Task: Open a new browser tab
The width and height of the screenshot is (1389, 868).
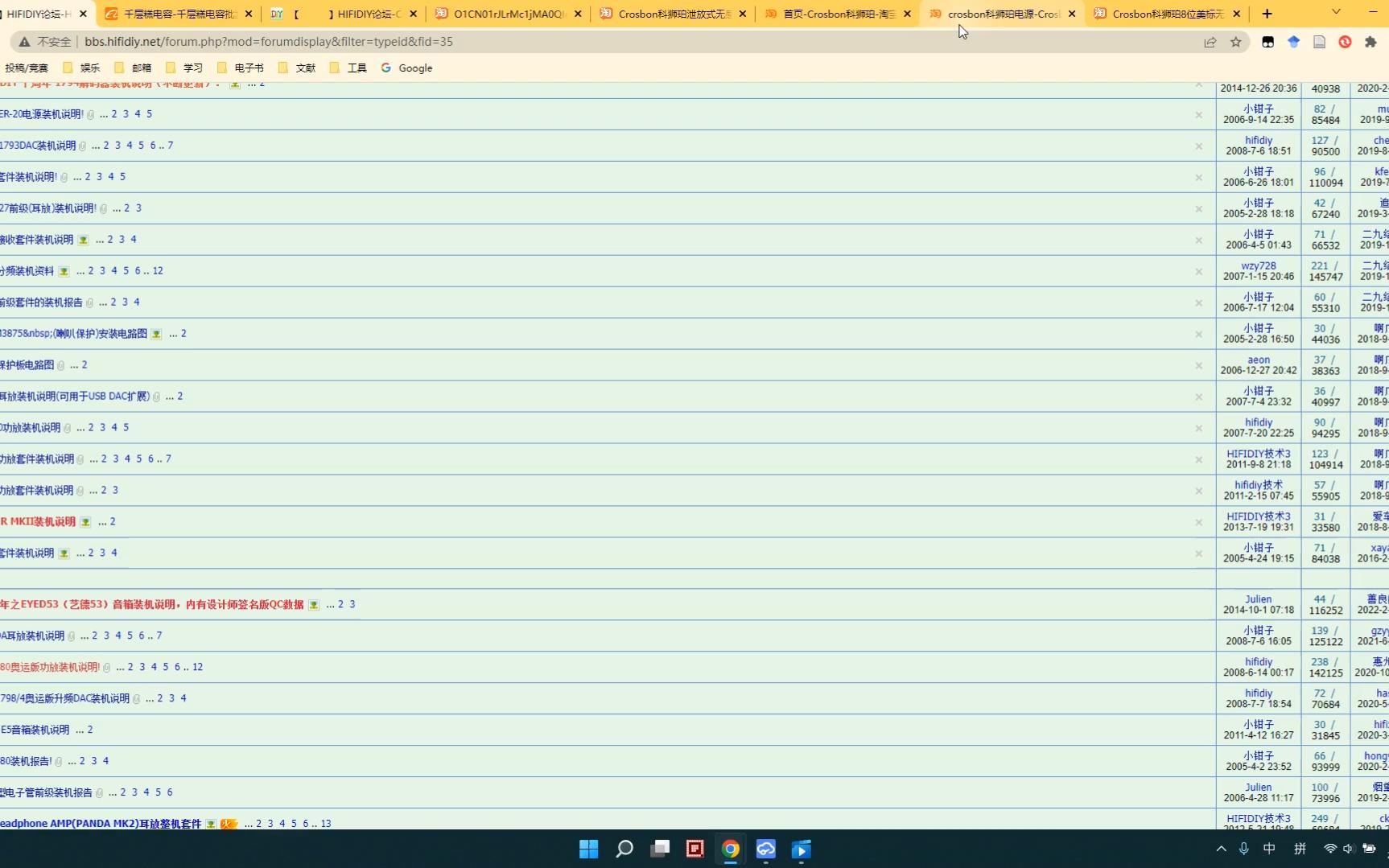Action: pyautogui.click(x=1267, y=13)
